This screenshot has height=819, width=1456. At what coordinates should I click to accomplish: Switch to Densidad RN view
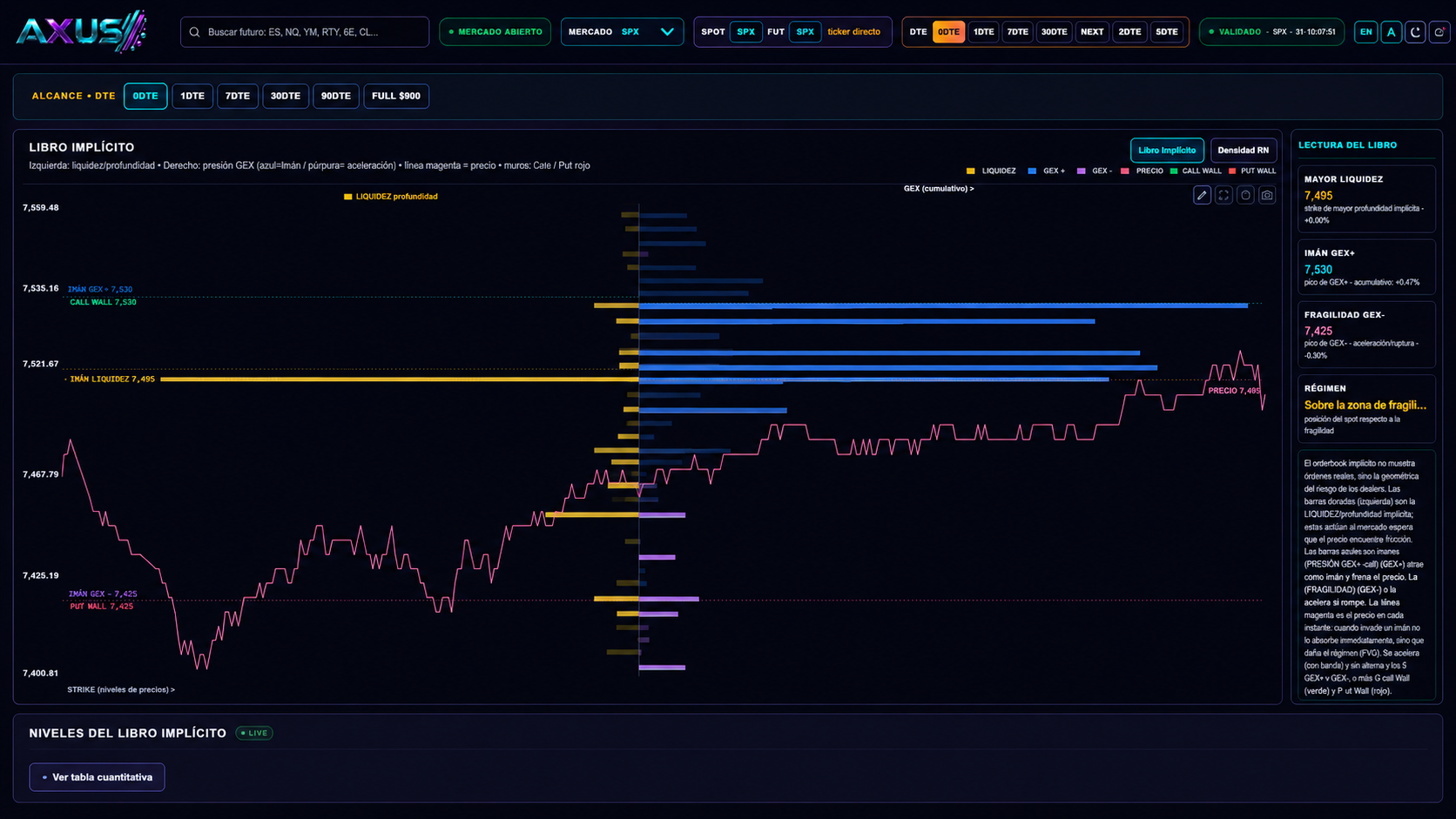point(1243,150)
